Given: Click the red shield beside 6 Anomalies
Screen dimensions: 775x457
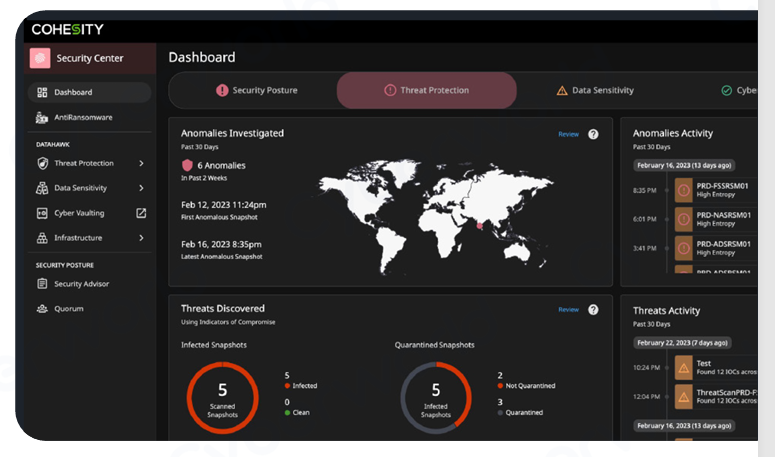Looking at the screenshot, I should tap(187, 165).
